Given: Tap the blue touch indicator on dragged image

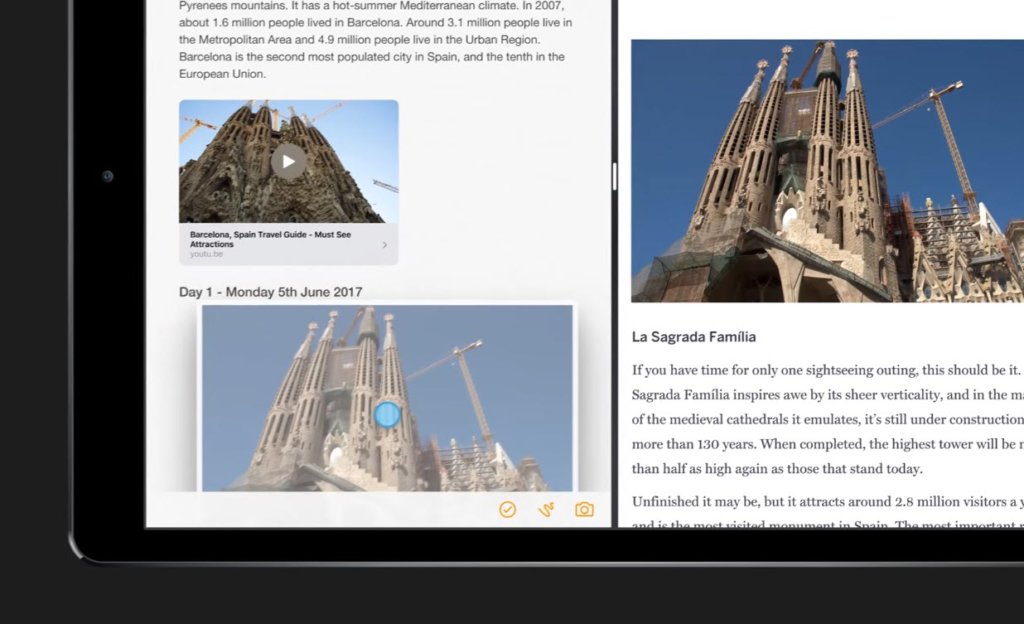Looking at the screenshot, I should click(x=387, y=414).
